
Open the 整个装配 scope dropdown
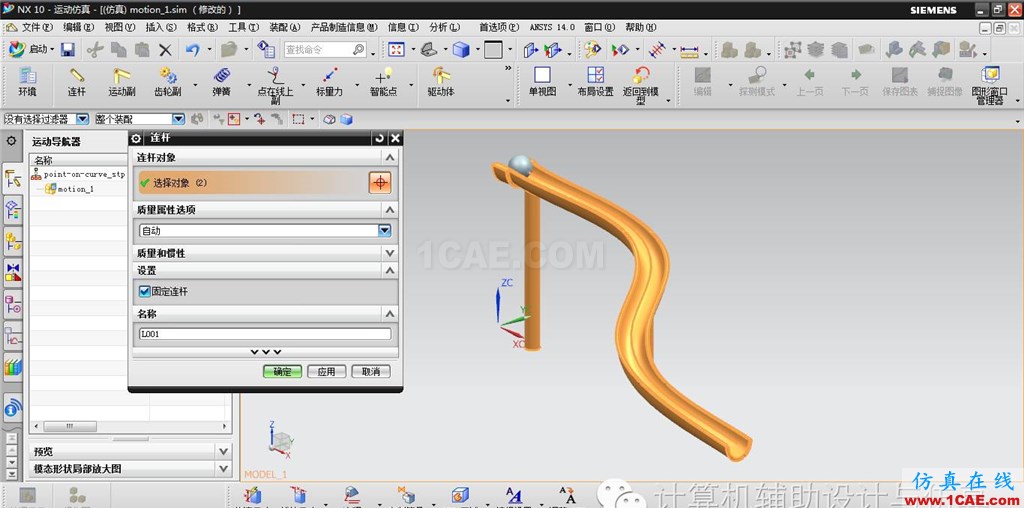pyautogui.click(x=178, y=119)
